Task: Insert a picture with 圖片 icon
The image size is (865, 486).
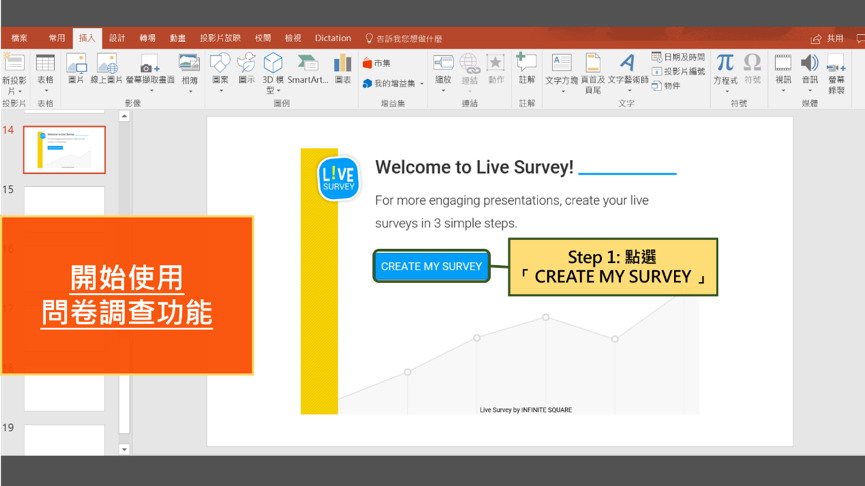Action: point(76,63)
